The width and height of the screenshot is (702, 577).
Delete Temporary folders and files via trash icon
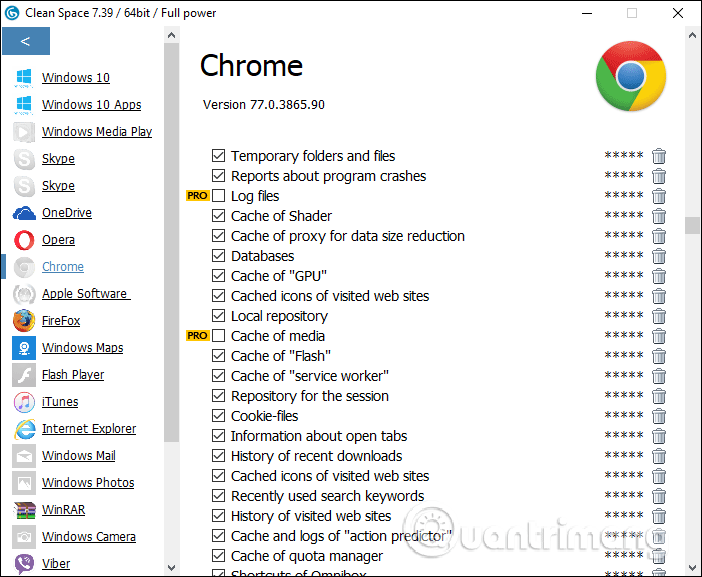[659, 156]
